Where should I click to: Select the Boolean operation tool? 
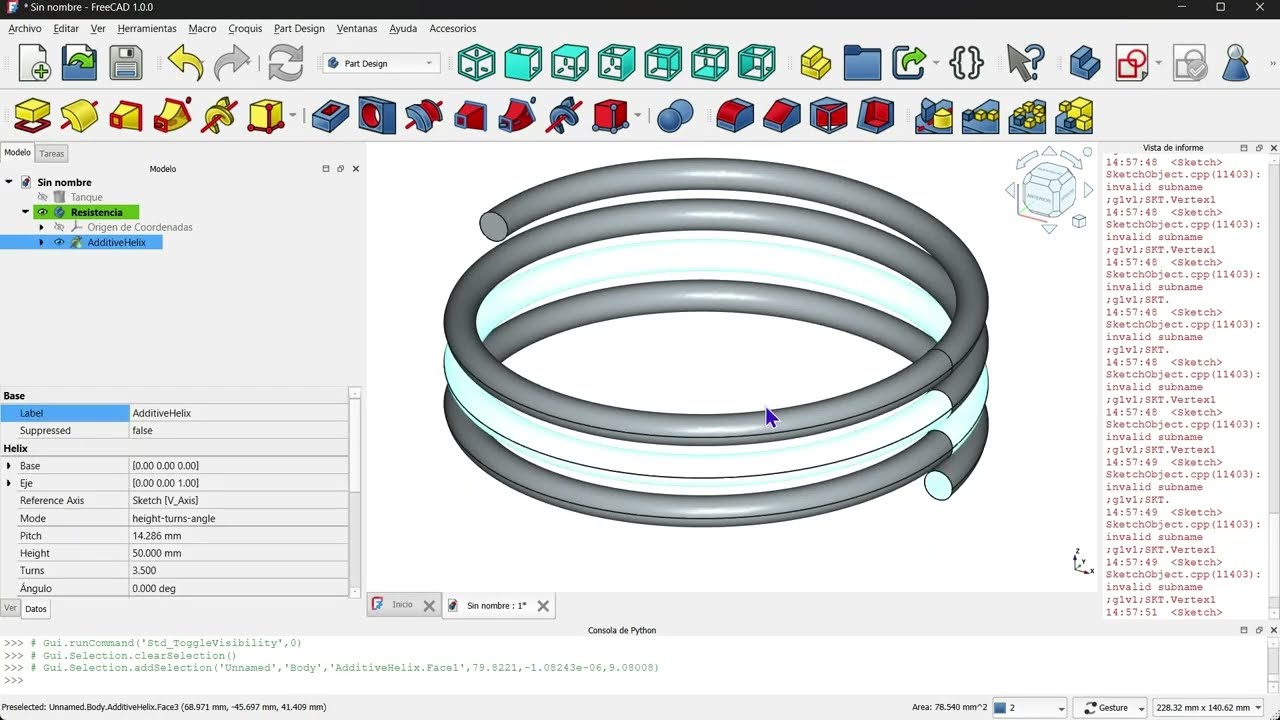[x=675, y=116]
